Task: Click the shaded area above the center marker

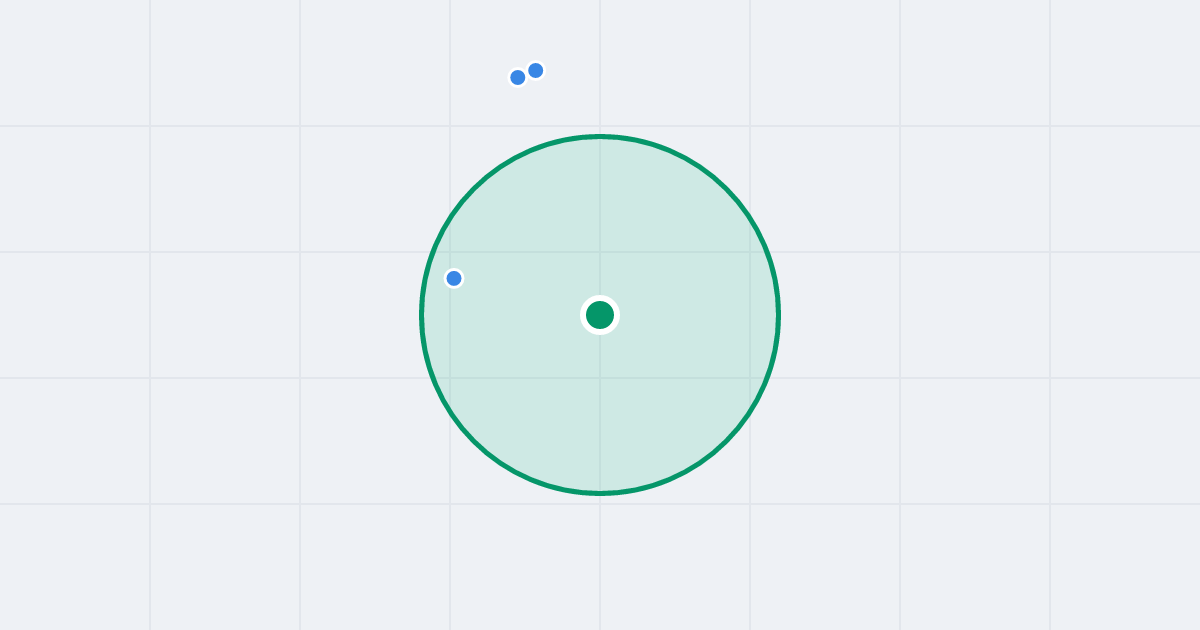Action: (600, 215)
